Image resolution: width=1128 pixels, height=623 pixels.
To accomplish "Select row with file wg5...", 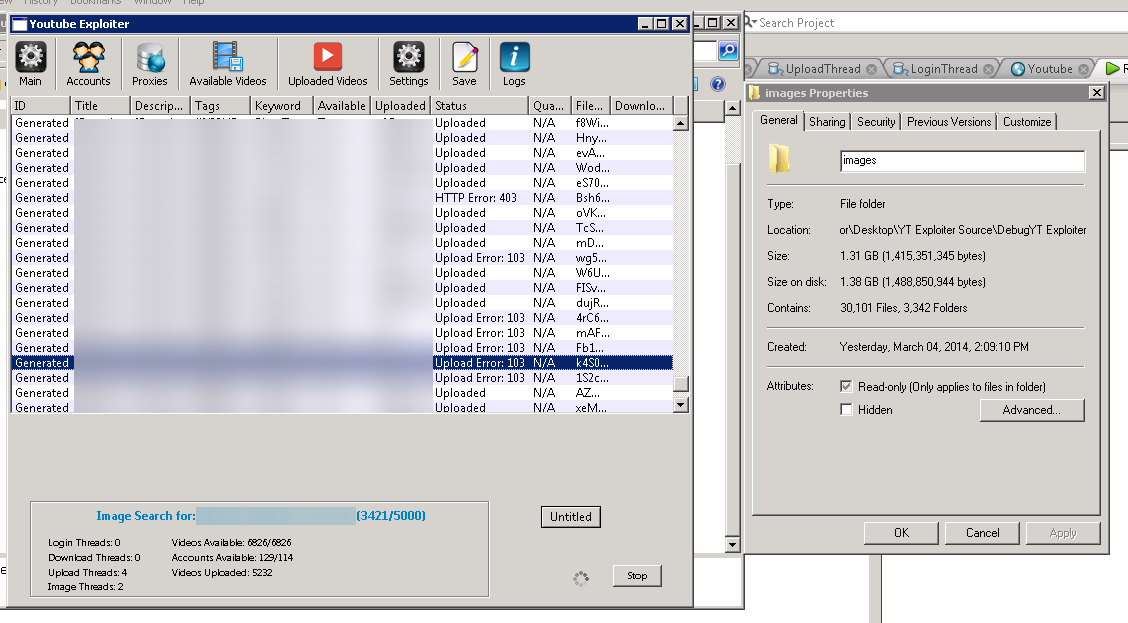I will (342, 258).
